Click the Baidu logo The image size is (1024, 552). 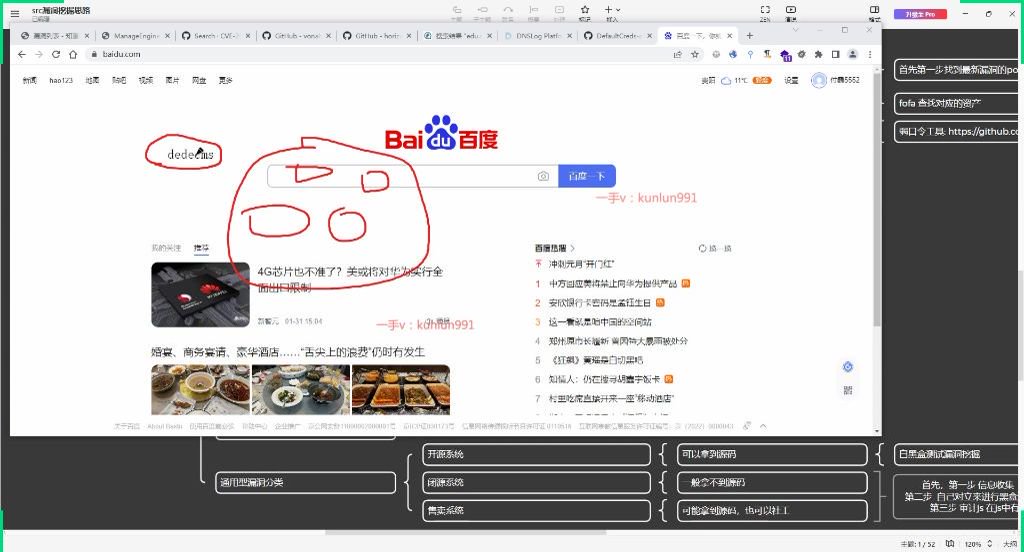pyautogui.click(x=441, y=133)
